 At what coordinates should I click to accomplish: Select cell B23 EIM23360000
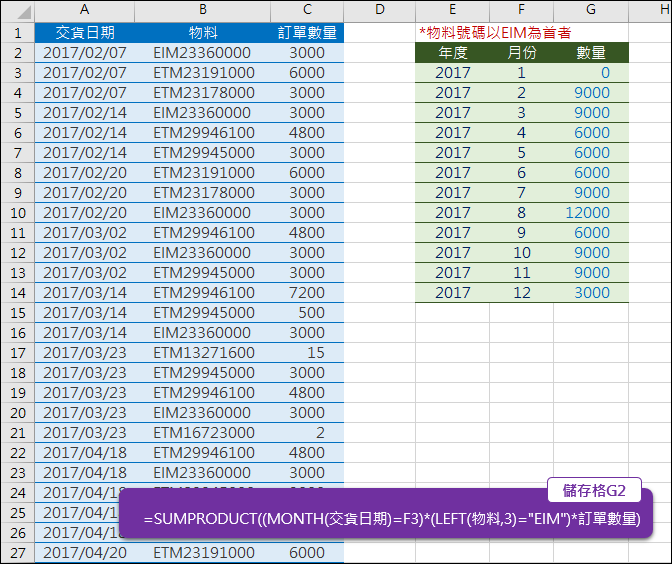(203, 473)
